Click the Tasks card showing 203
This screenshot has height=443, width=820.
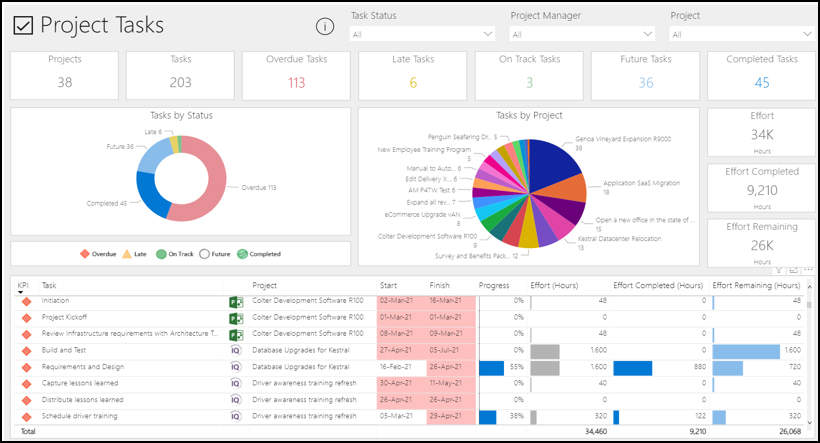[180, 75]
